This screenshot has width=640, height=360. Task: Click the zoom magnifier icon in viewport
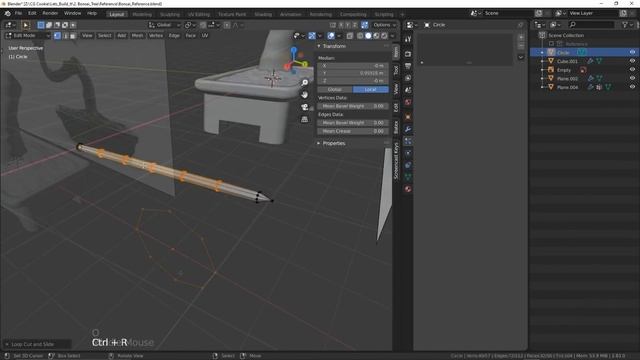click(304, 83)
